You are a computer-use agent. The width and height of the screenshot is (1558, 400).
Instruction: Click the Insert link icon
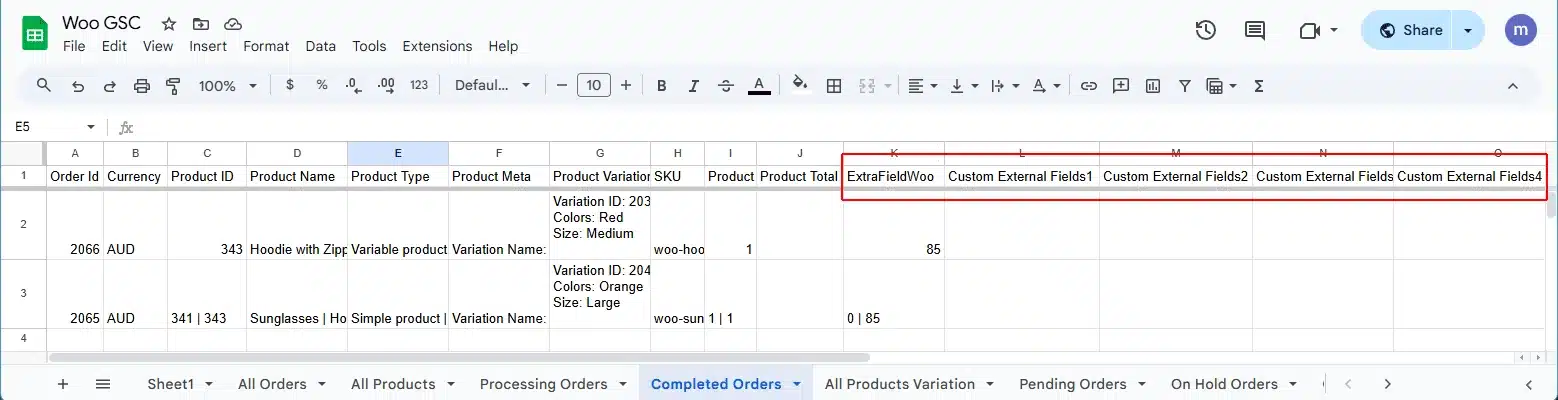point(1089,86)
